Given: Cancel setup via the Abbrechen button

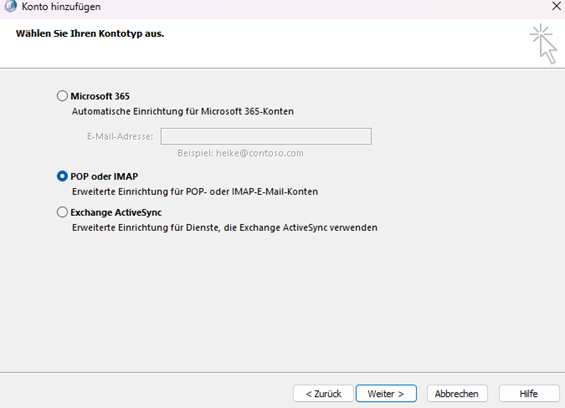Looking at the screenshot, I should (457, 394).
